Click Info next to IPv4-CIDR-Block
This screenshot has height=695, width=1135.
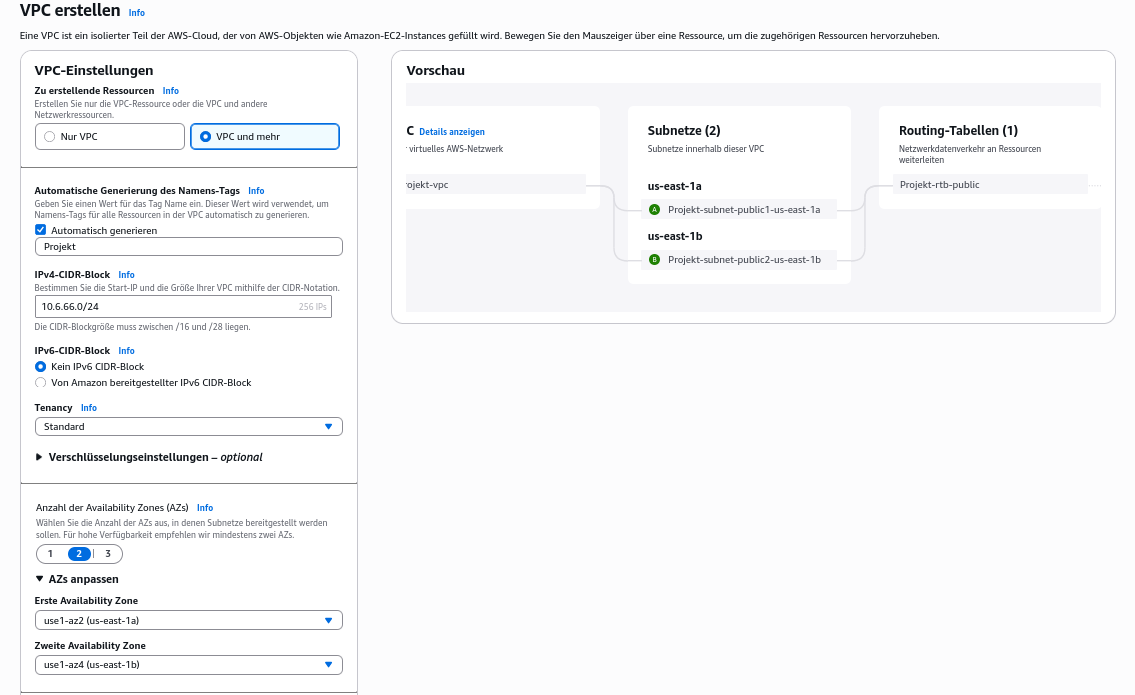(x=127, y=274)
